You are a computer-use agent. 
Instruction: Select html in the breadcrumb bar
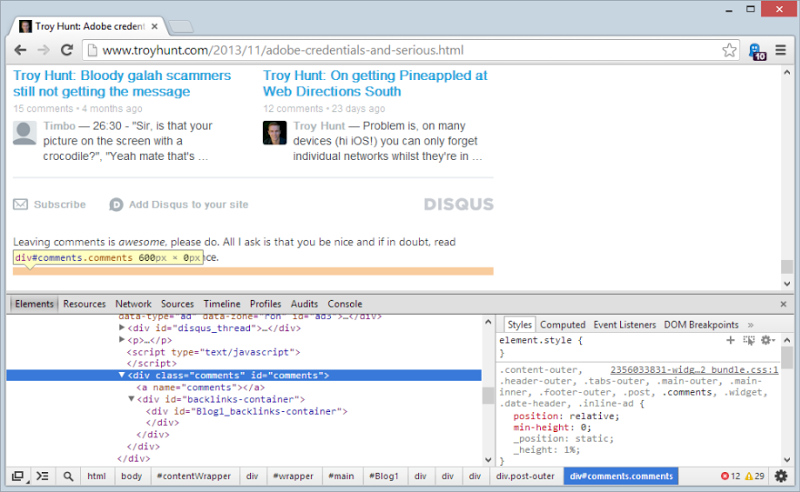96,476
